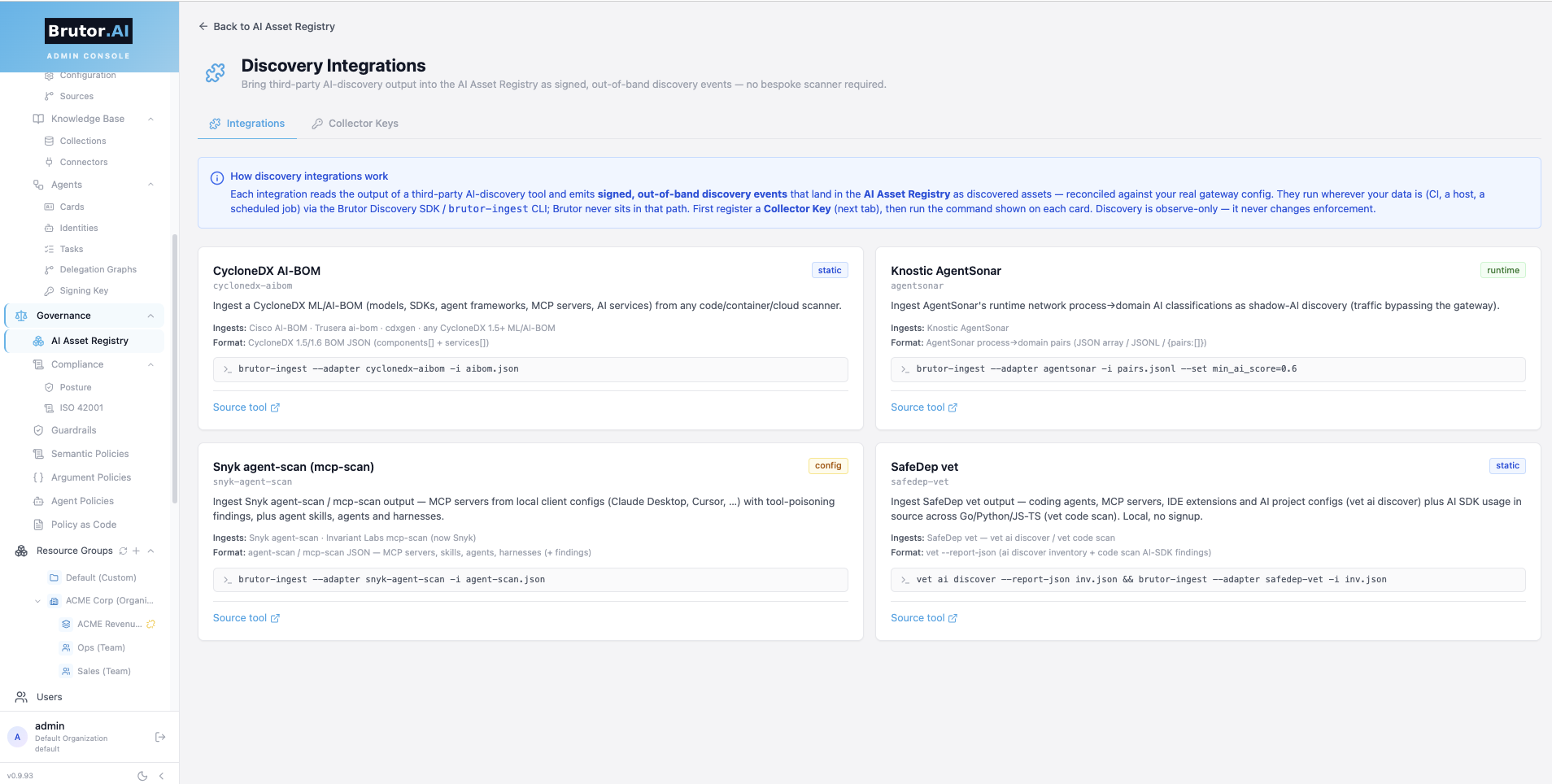Refresh Resource Groups via refresh icon

click(123, 551)
